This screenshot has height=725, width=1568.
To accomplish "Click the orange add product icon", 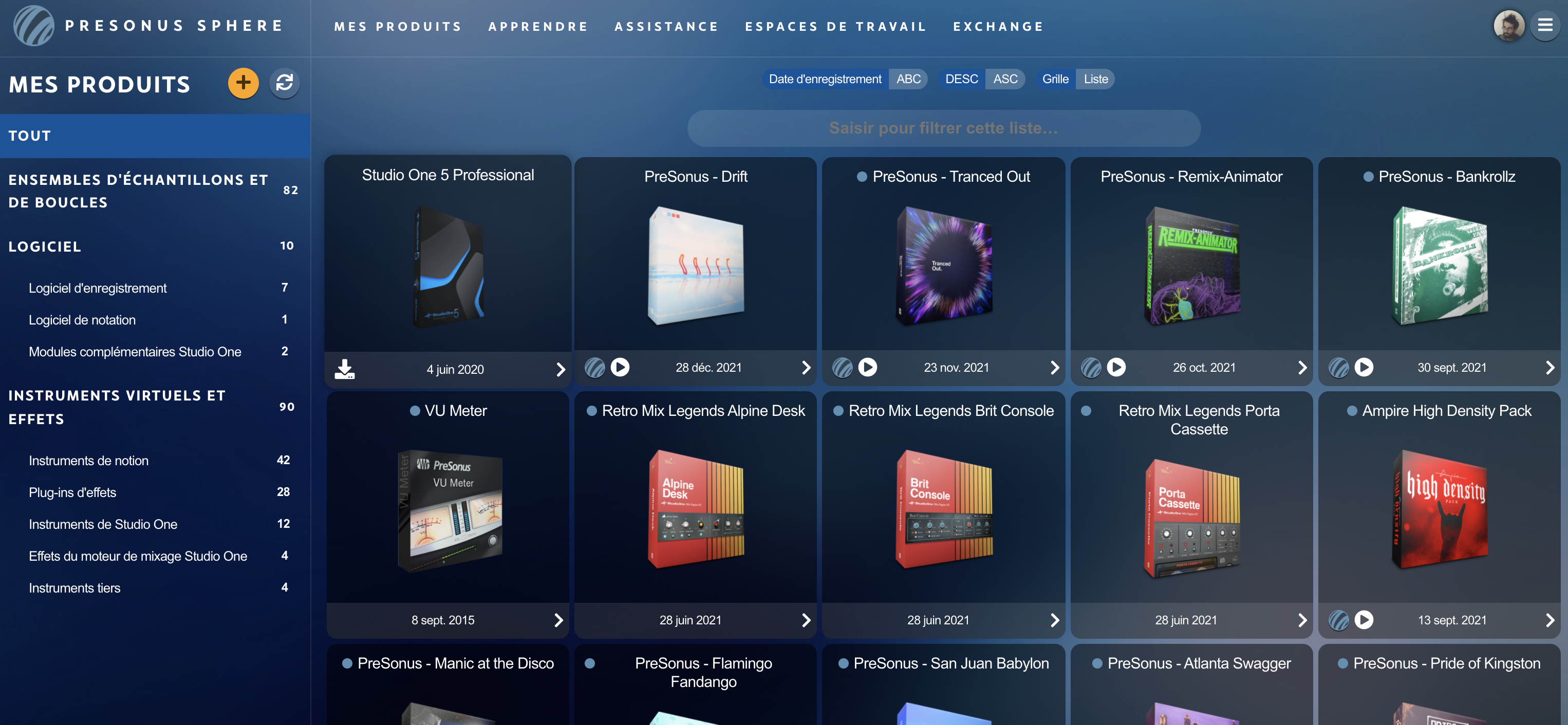I will coord(243,83).
